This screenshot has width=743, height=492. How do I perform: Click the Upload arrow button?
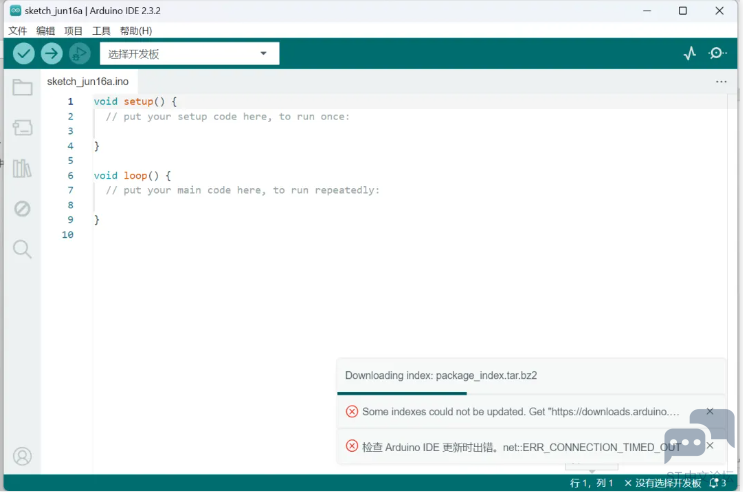point(52,54)
